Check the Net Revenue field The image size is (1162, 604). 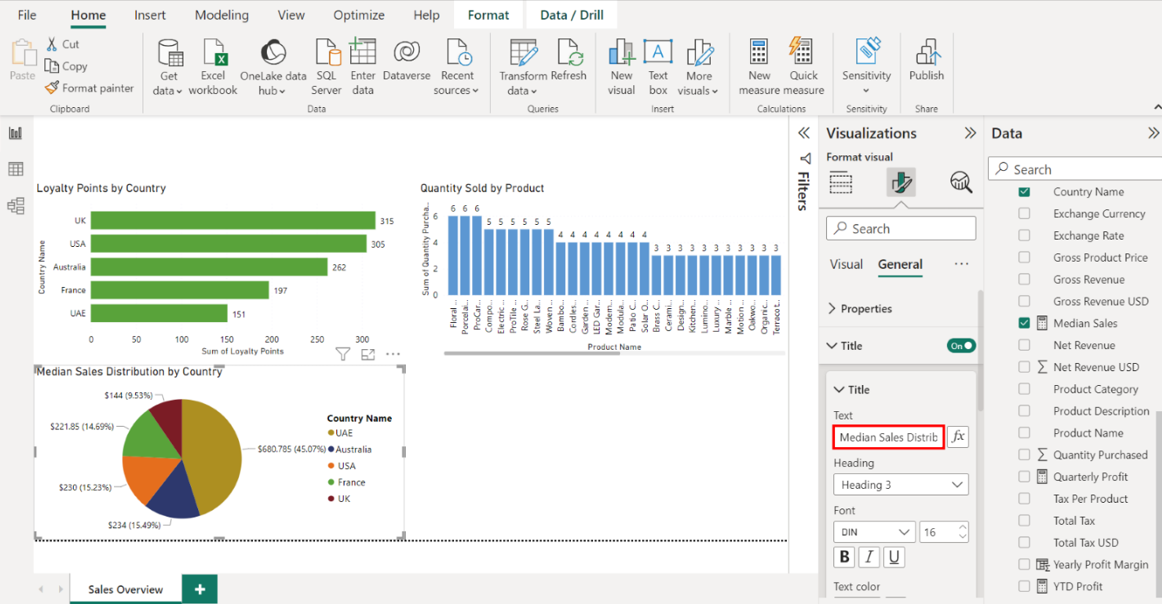[1024, 345]
